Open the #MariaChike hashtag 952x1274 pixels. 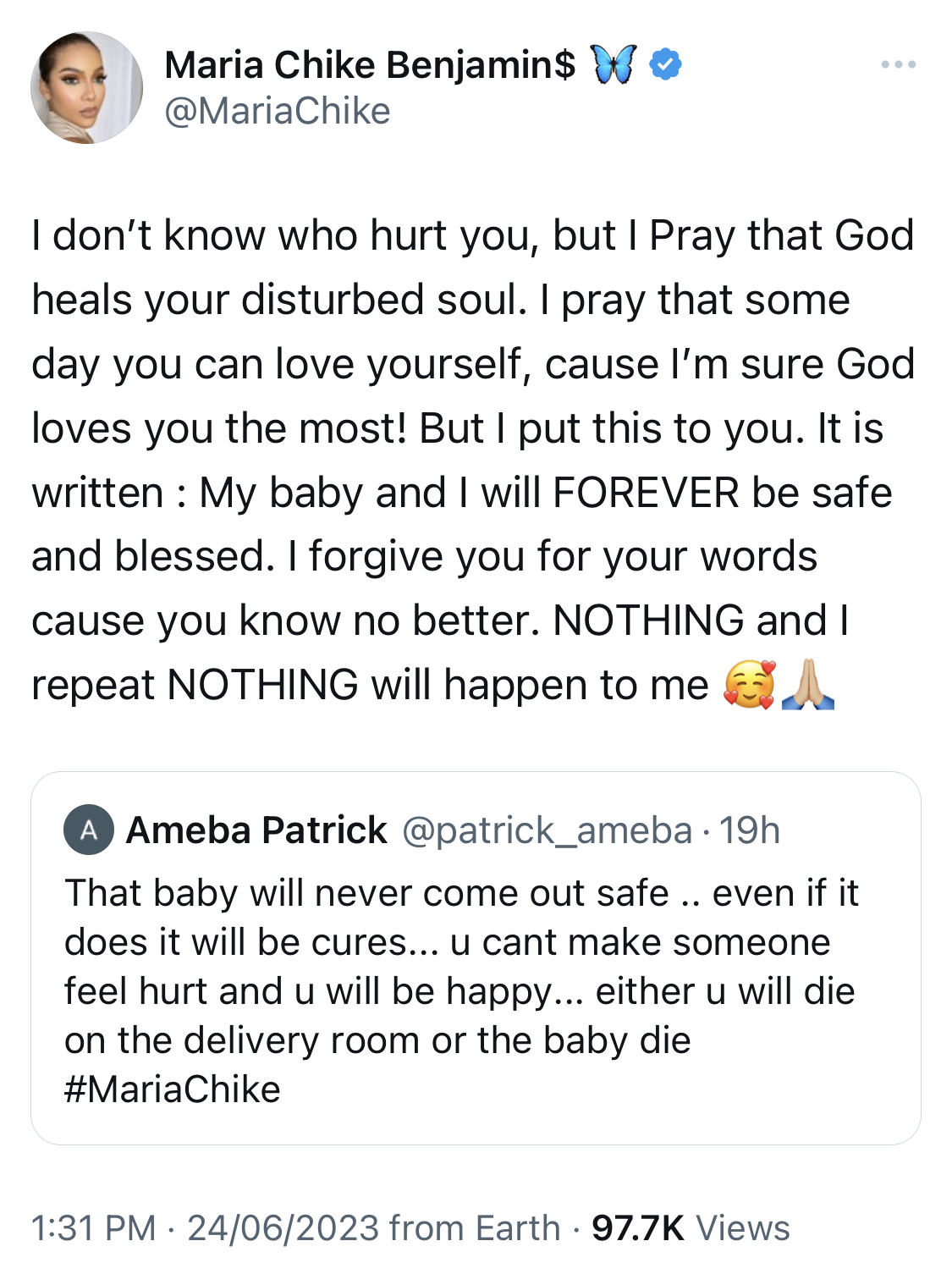[173, 1089]
